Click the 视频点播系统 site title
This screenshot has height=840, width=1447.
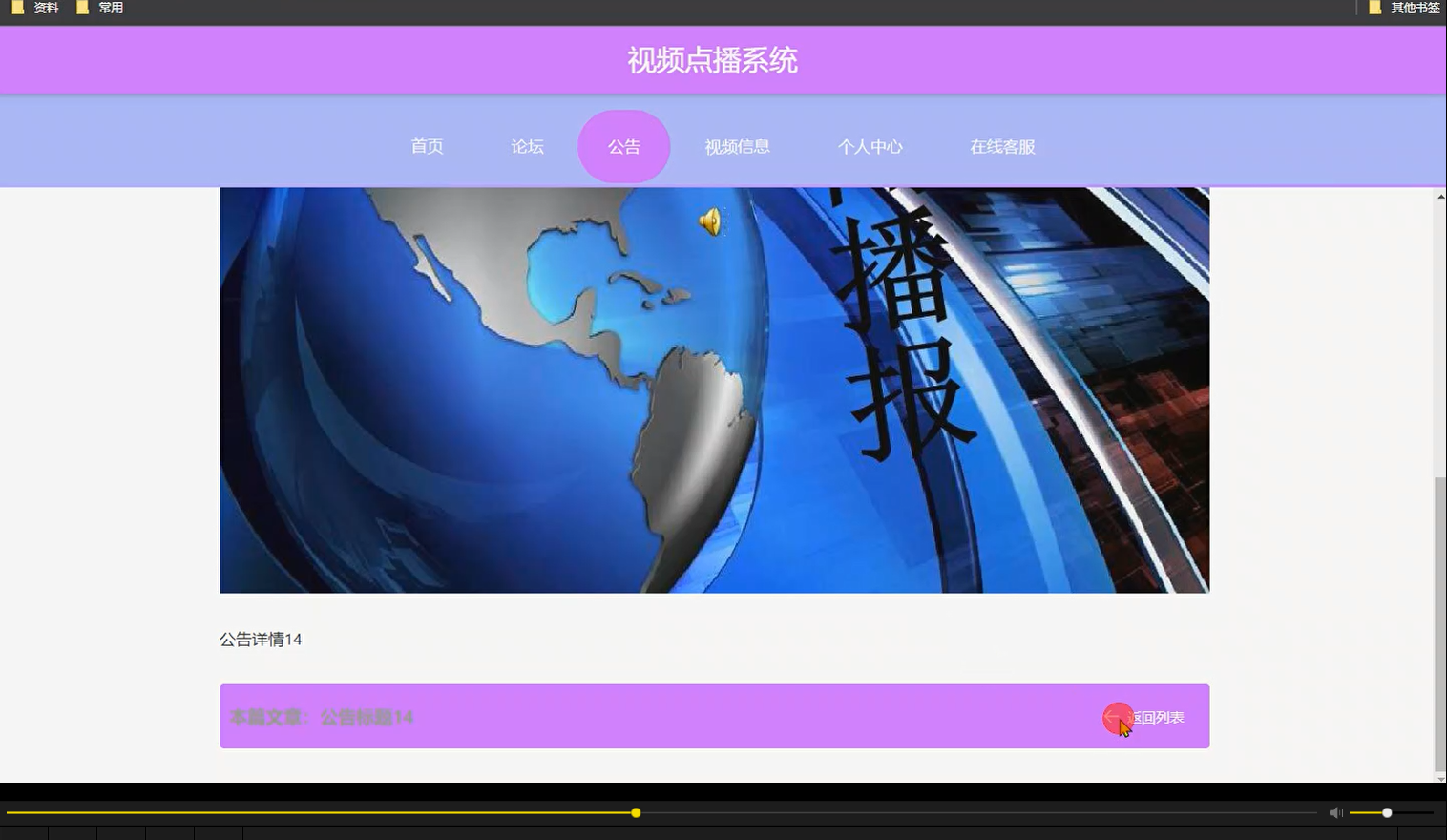pyautogui.click(x=713, y=61)
